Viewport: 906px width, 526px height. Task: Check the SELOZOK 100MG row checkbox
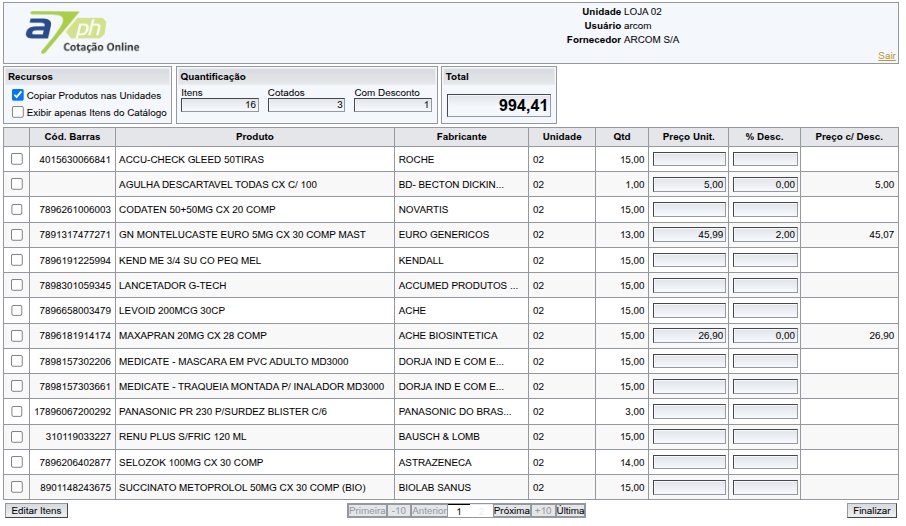(x=17, y=462)
